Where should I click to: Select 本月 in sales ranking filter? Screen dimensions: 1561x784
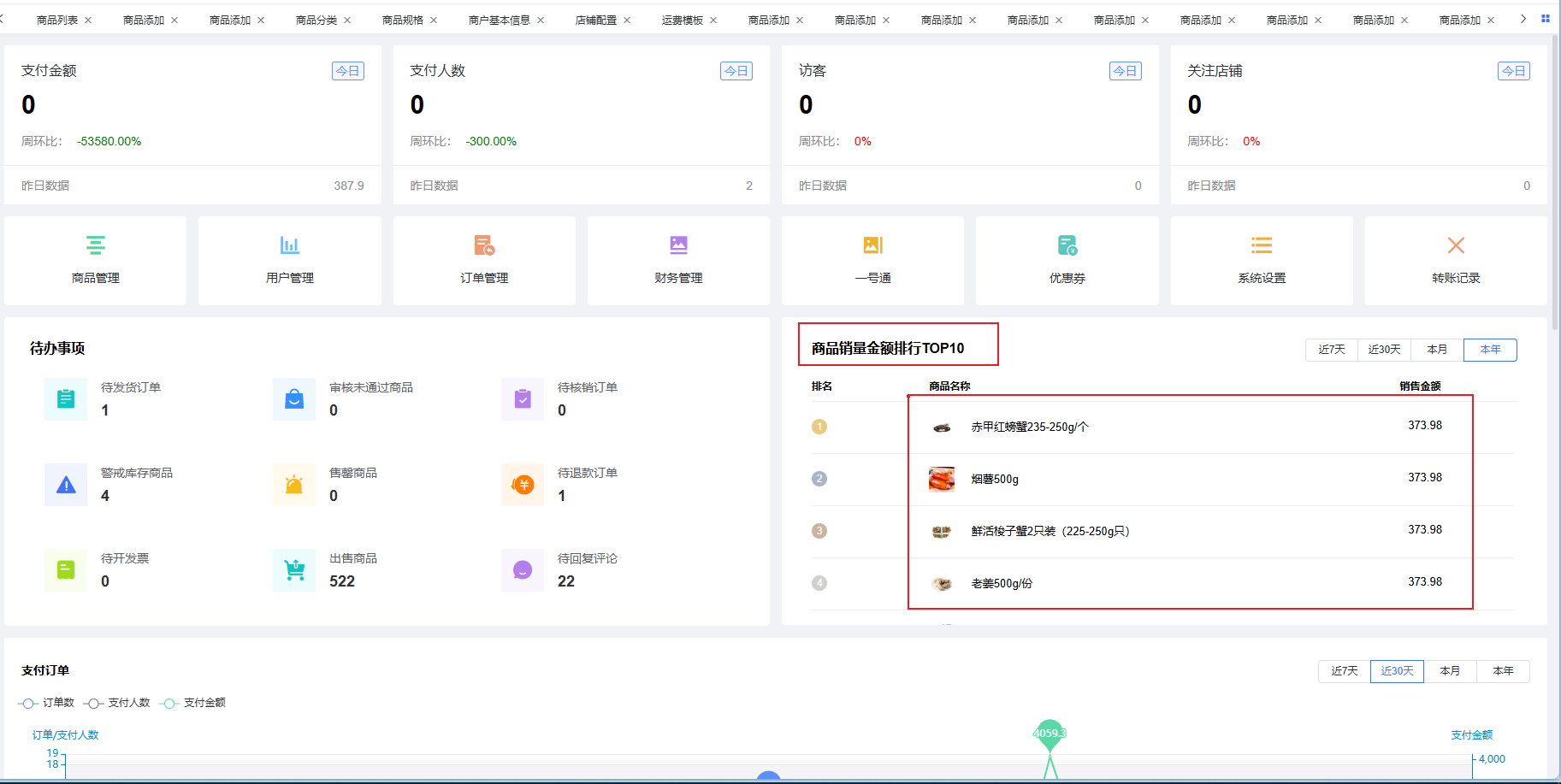(x=1437, y=350)
